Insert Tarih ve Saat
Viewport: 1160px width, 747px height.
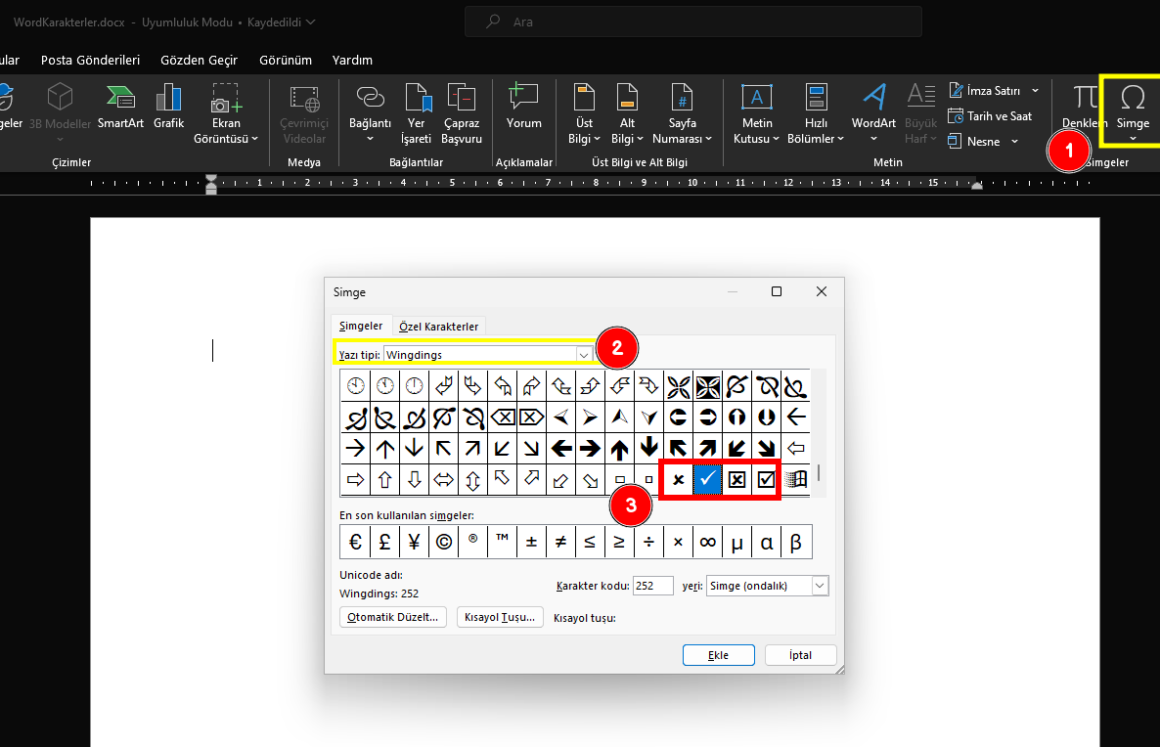click(x=991, y=116)
